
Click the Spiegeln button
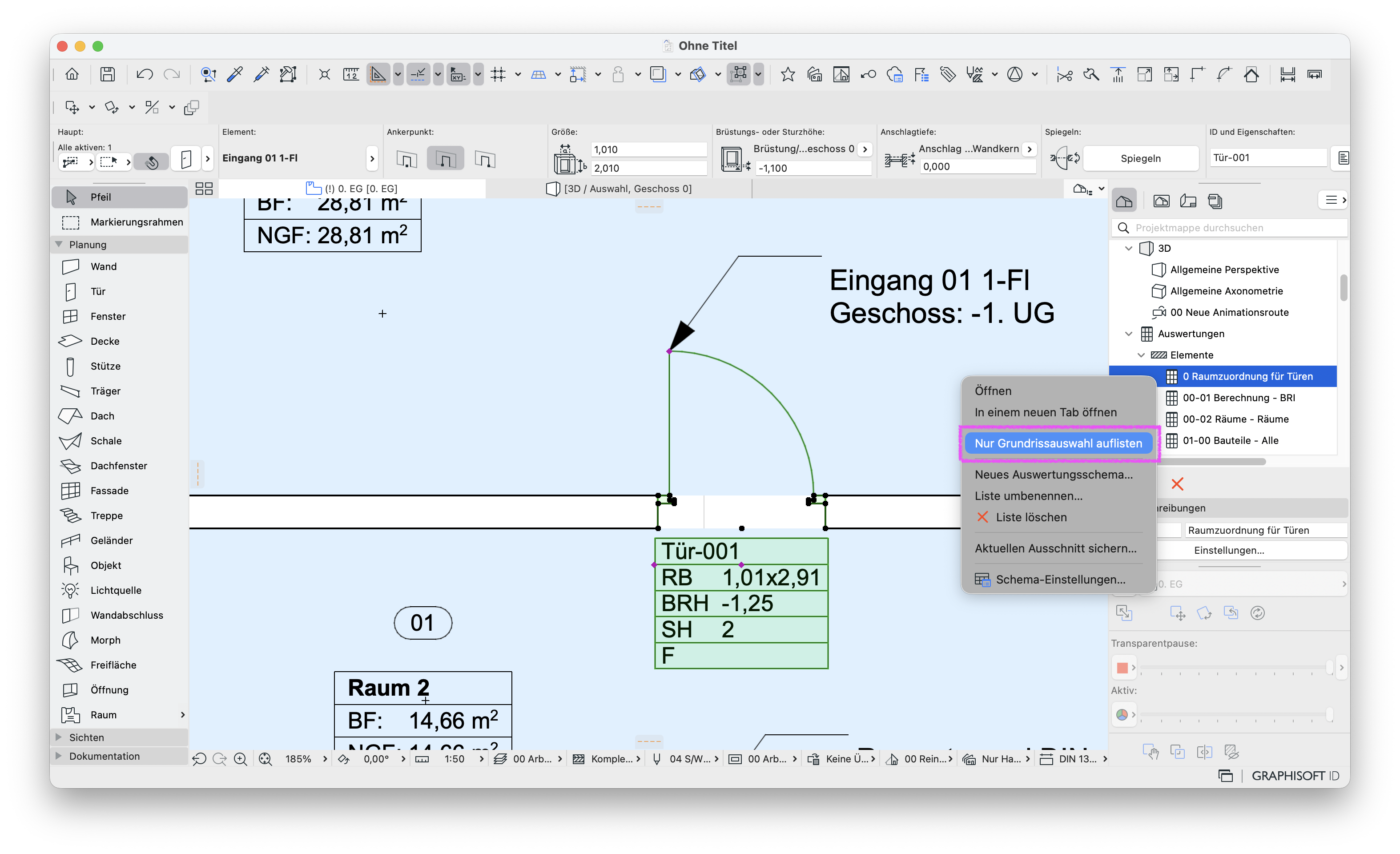[x=1140, y=158]
